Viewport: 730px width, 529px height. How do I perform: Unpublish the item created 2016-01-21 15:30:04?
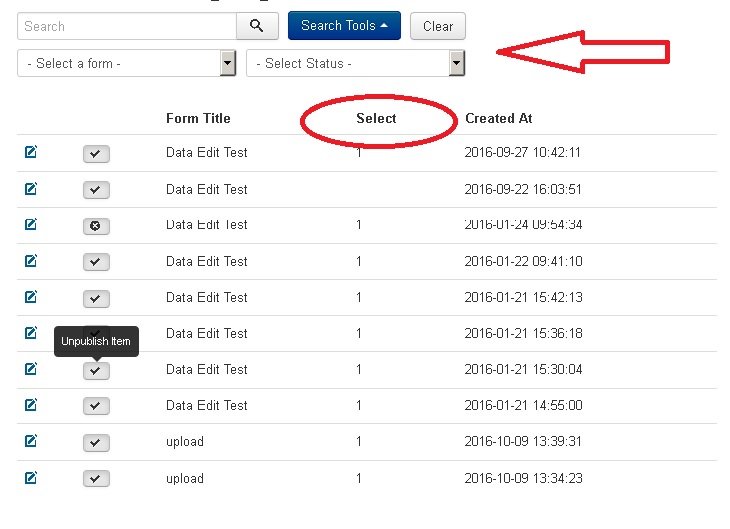click(96, 370)
